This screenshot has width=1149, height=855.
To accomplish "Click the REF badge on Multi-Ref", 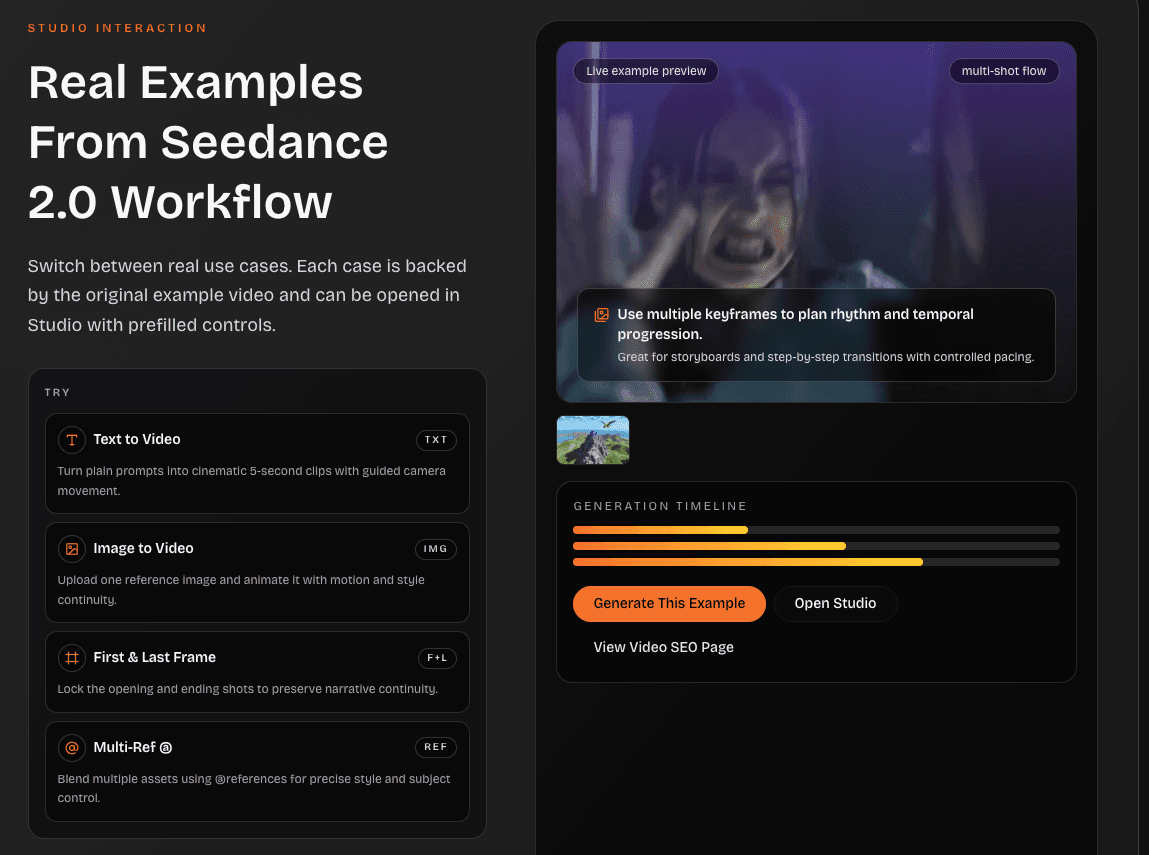I will coord(436,747).
